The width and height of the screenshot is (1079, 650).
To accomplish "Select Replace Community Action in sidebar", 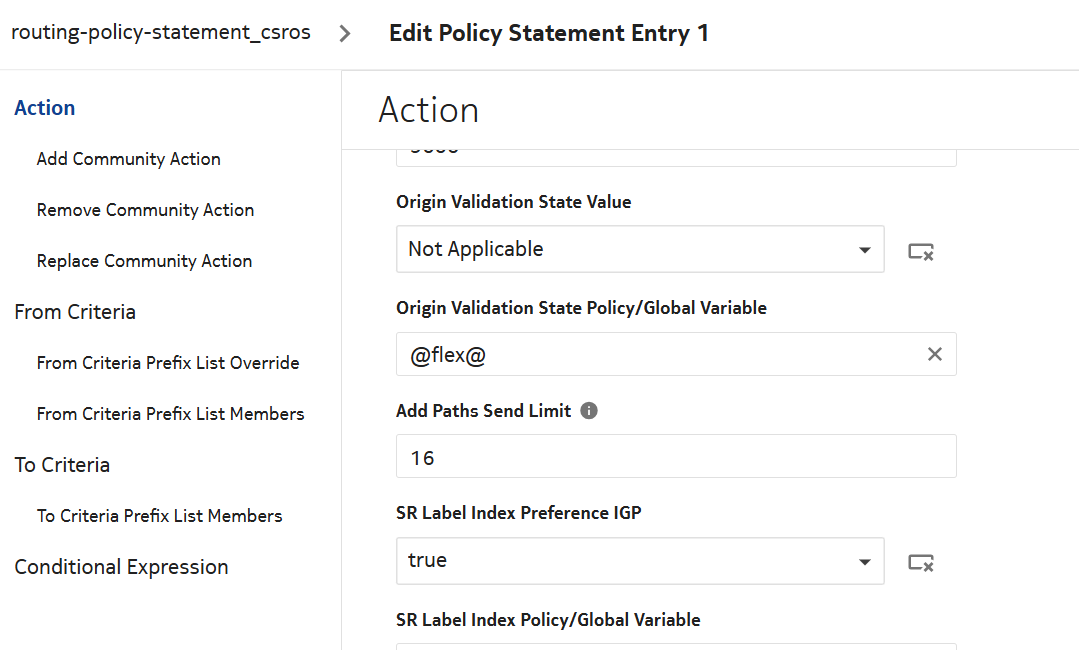I will tap(145, 261).
